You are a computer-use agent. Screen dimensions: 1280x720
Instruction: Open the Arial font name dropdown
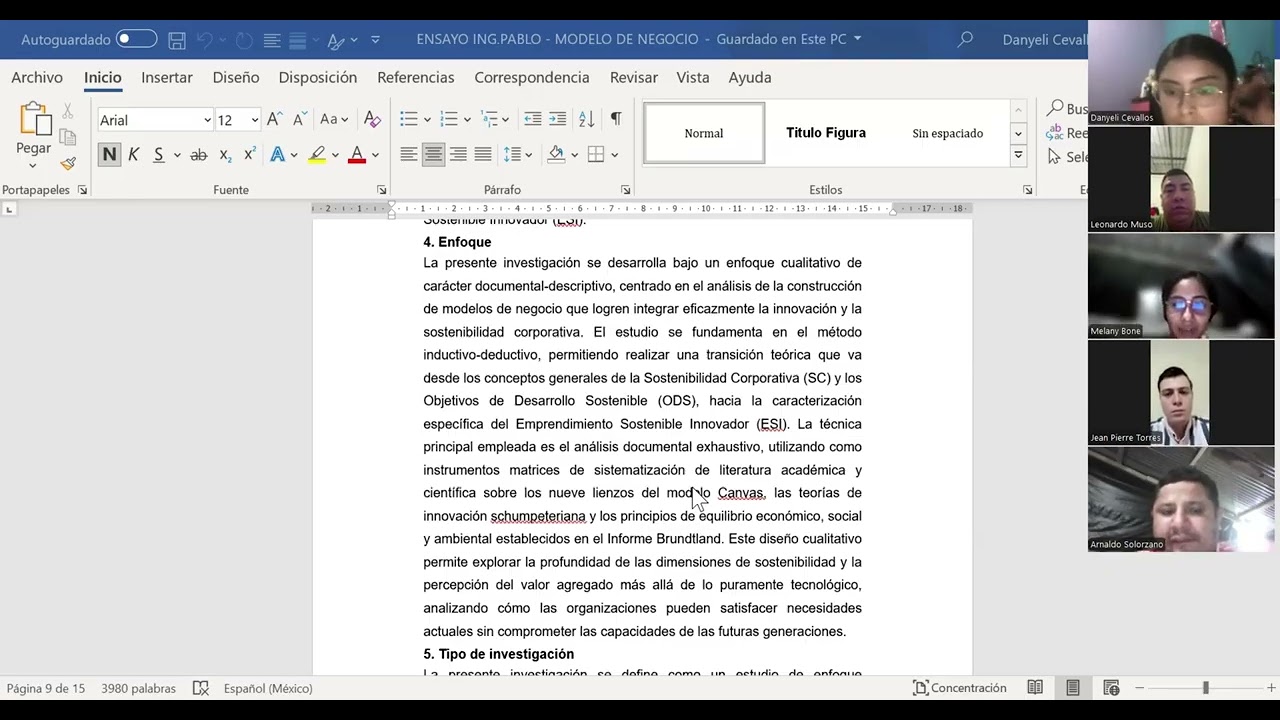tap(207, 120)
